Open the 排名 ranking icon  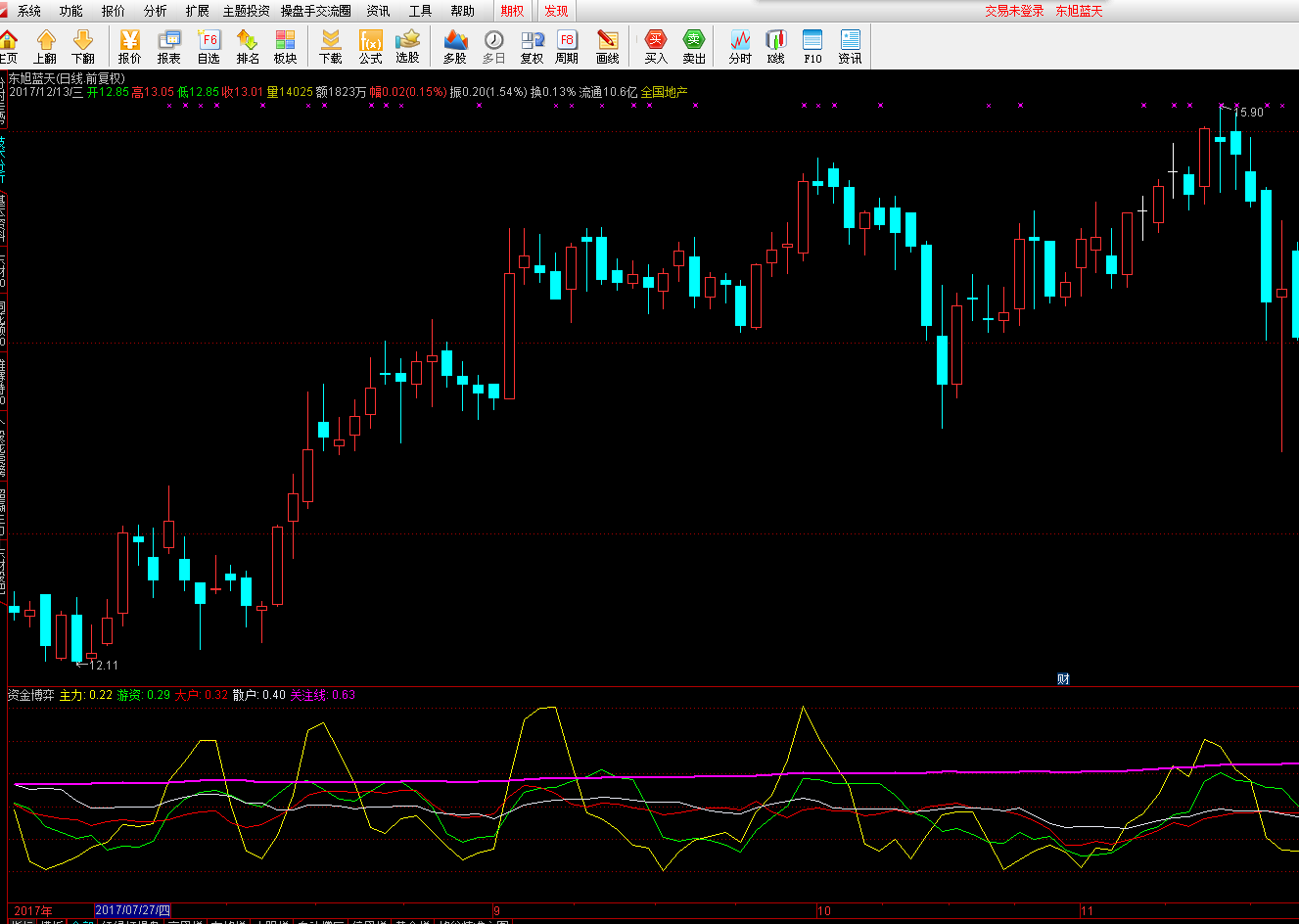click(248, 46)
